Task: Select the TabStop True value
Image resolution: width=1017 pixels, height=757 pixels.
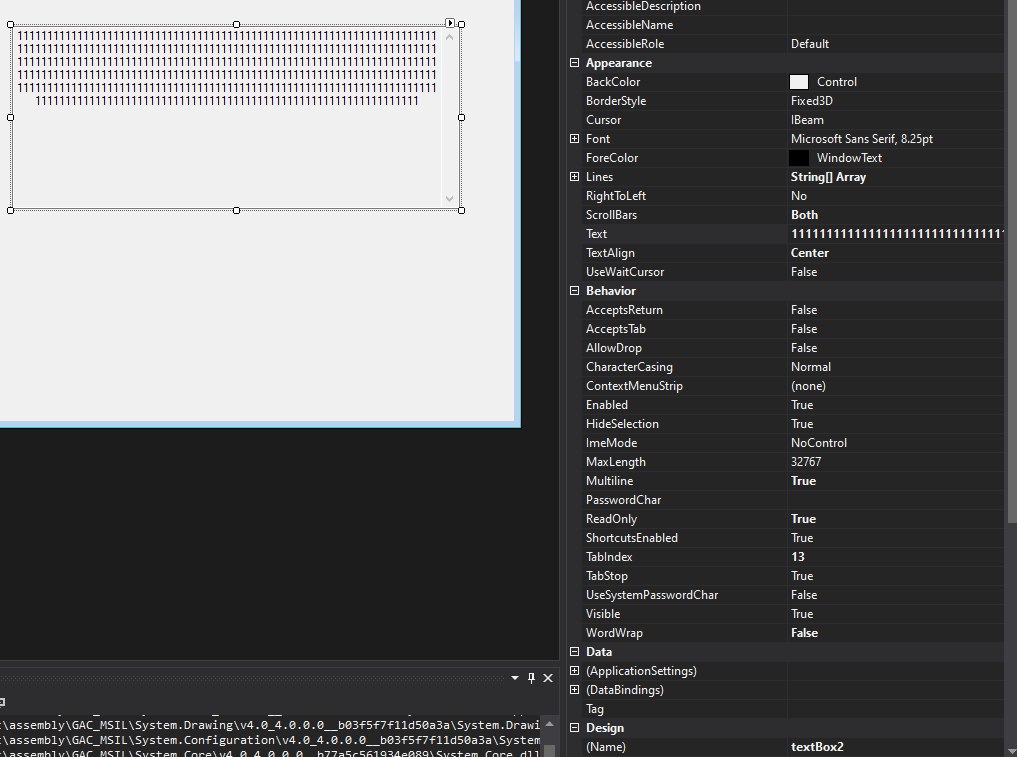Action: coord(802,576)
